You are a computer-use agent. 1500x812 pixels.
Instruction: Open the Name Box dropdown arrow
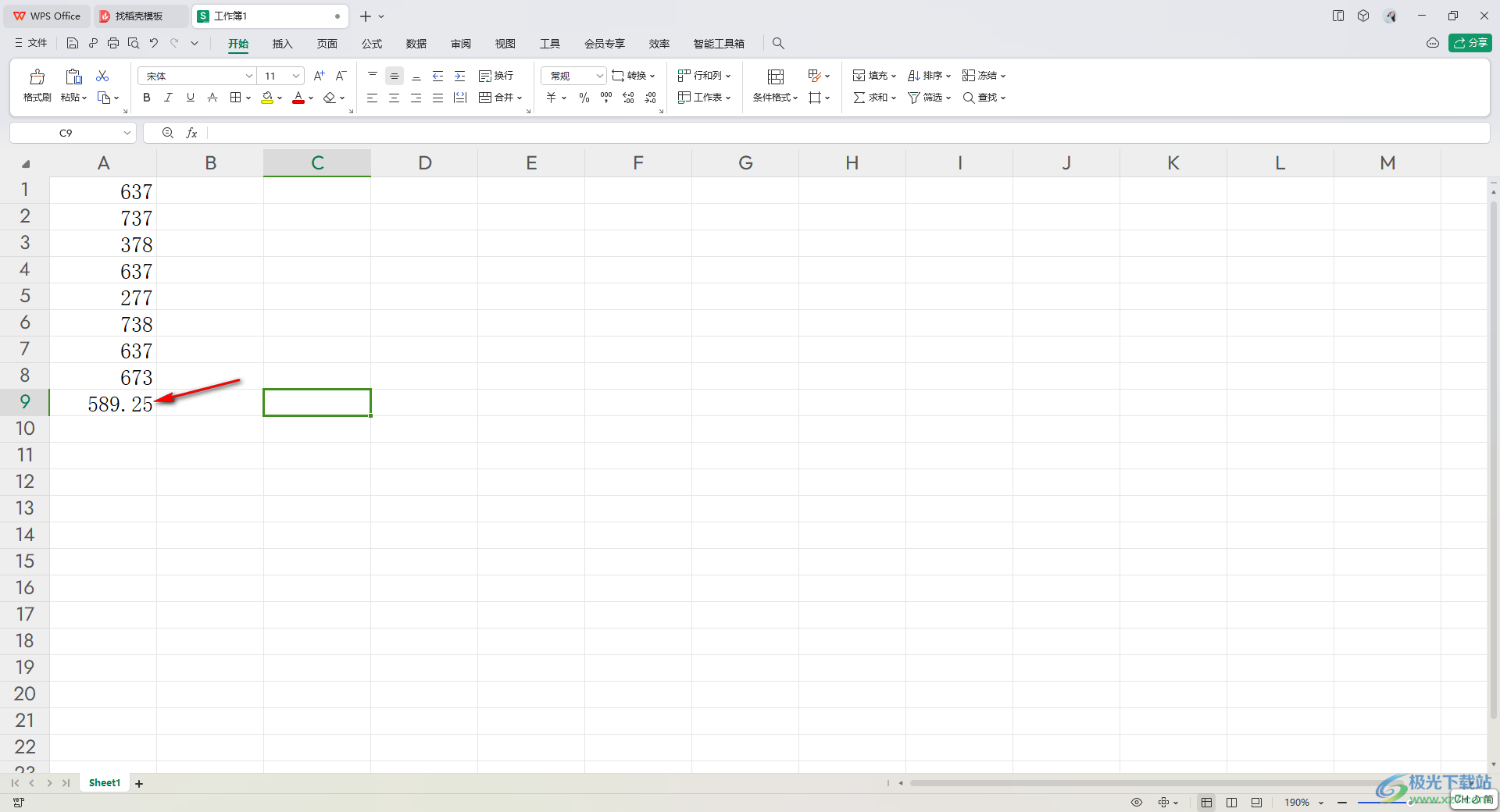[x=127, y=134]
